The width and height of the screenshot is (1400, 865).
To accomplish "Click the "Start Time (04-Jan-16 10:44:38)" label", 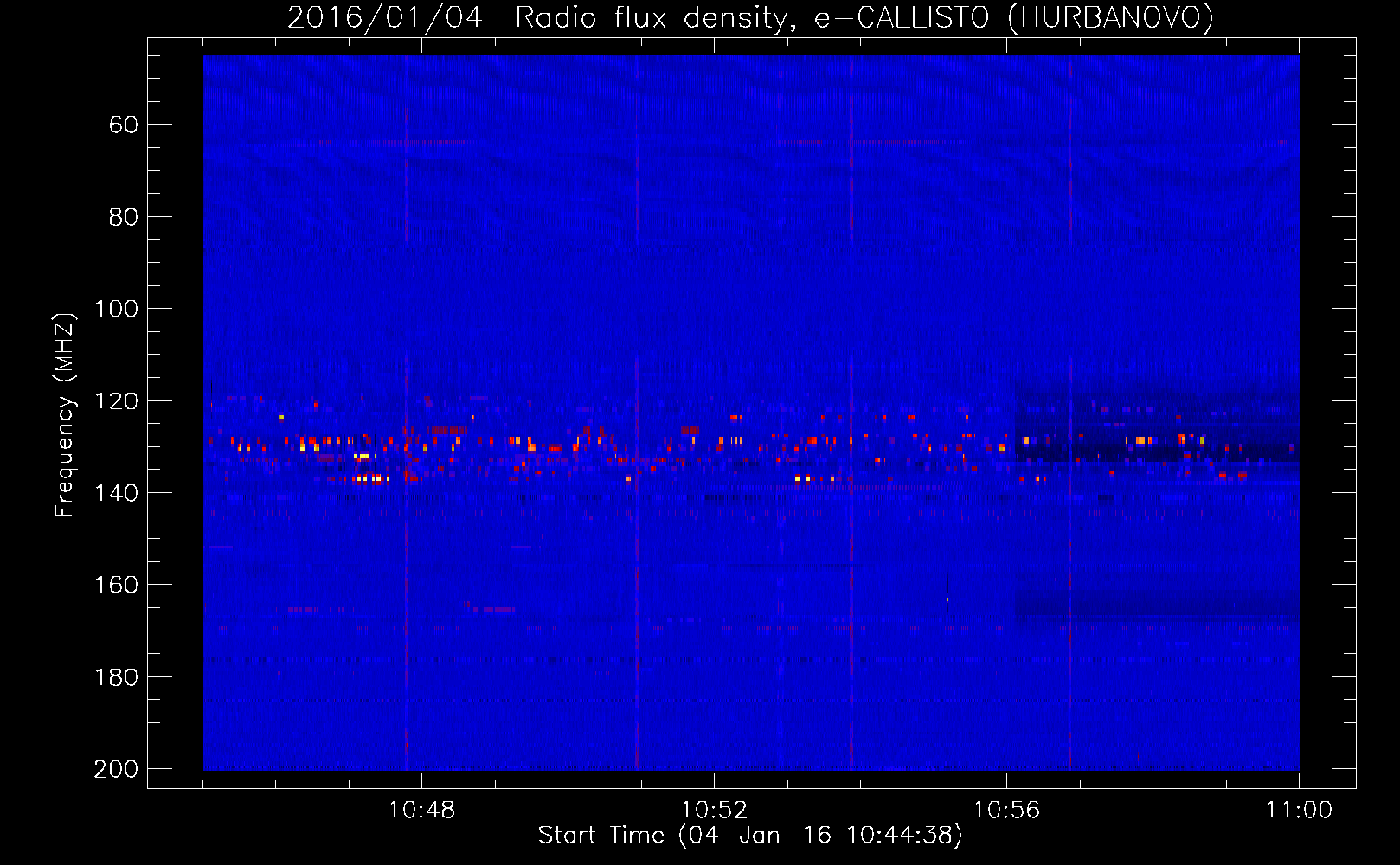I will click(x=750, y=836).
